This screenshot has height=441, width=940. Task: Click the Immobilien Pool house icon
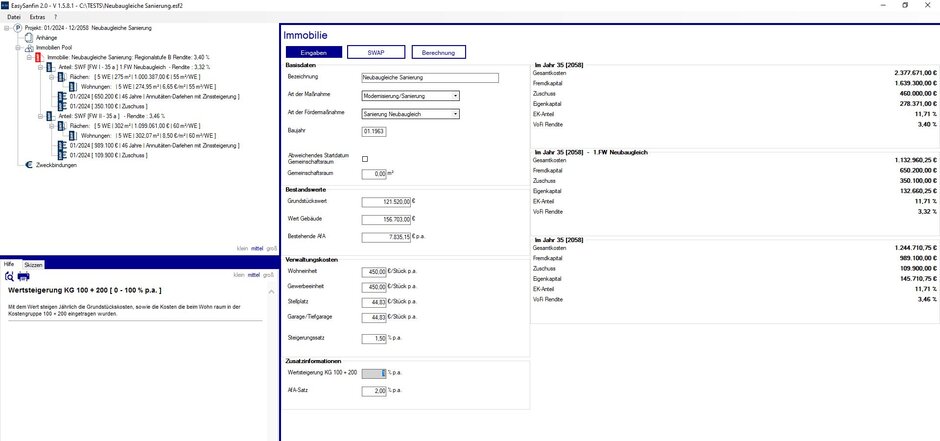point(28,47)
